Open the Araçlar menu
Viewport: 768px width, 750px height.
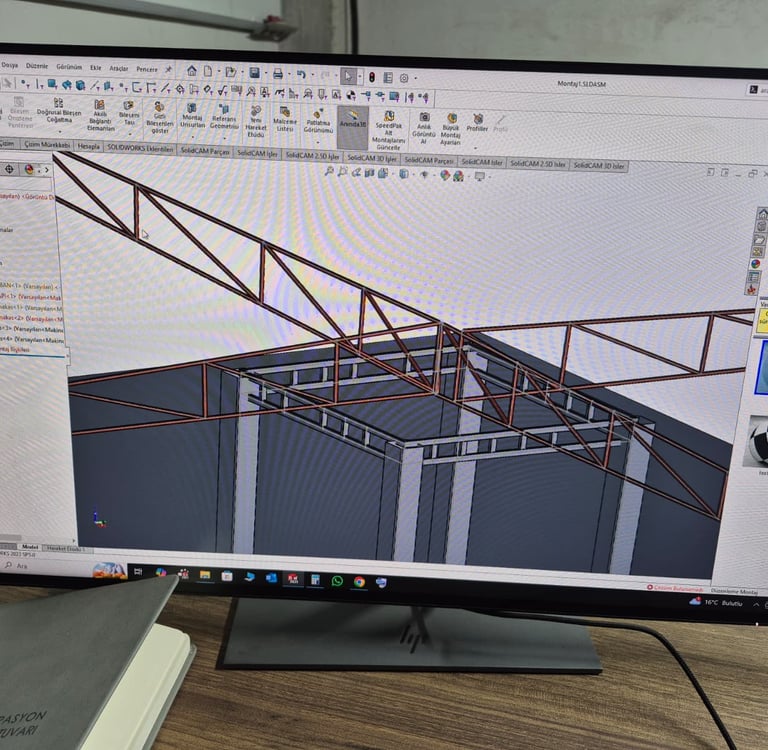pyautogui.click(x=119, y=69)
